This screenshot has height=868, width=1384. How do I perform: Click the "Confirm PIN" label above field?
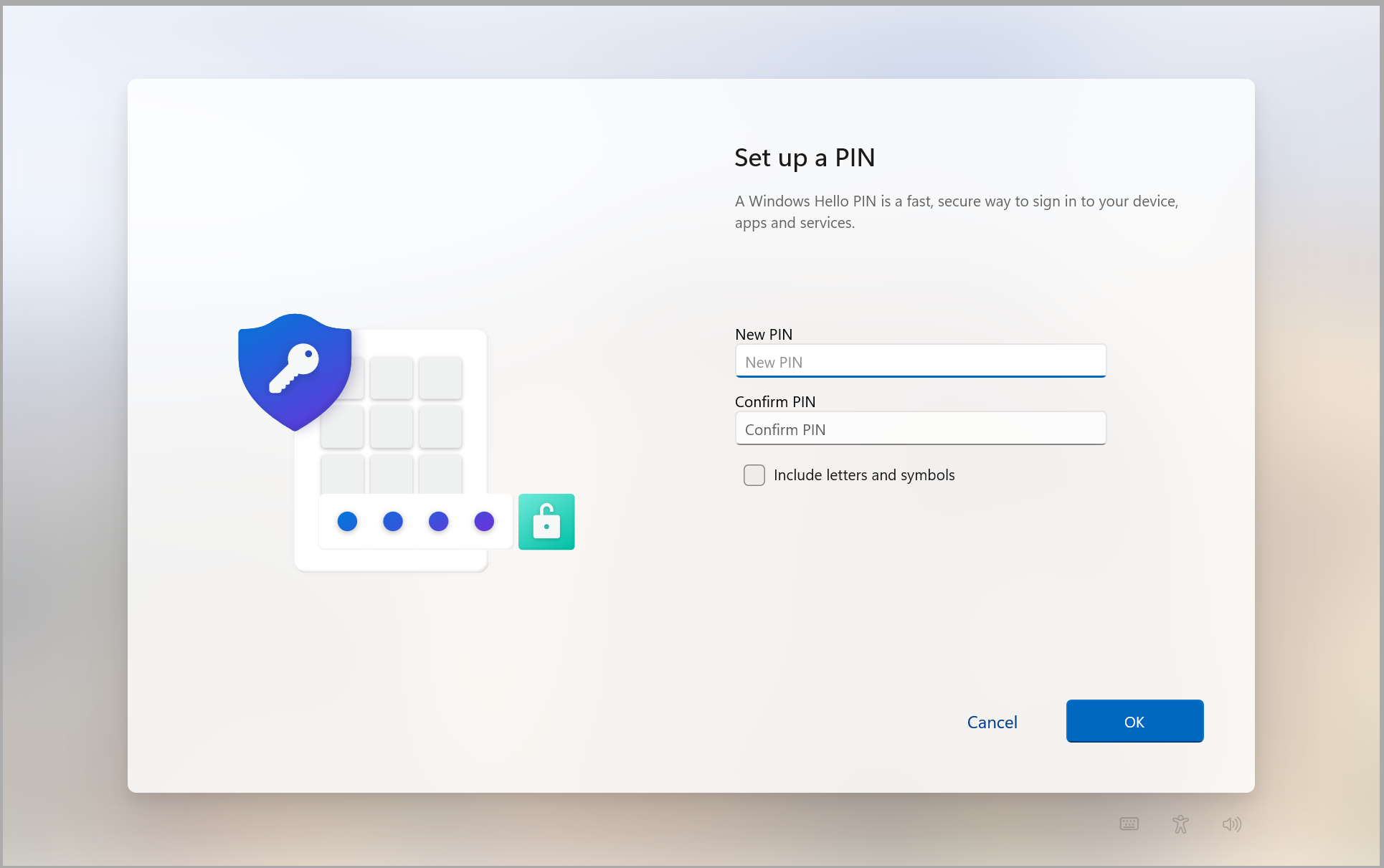coord(775,402)
